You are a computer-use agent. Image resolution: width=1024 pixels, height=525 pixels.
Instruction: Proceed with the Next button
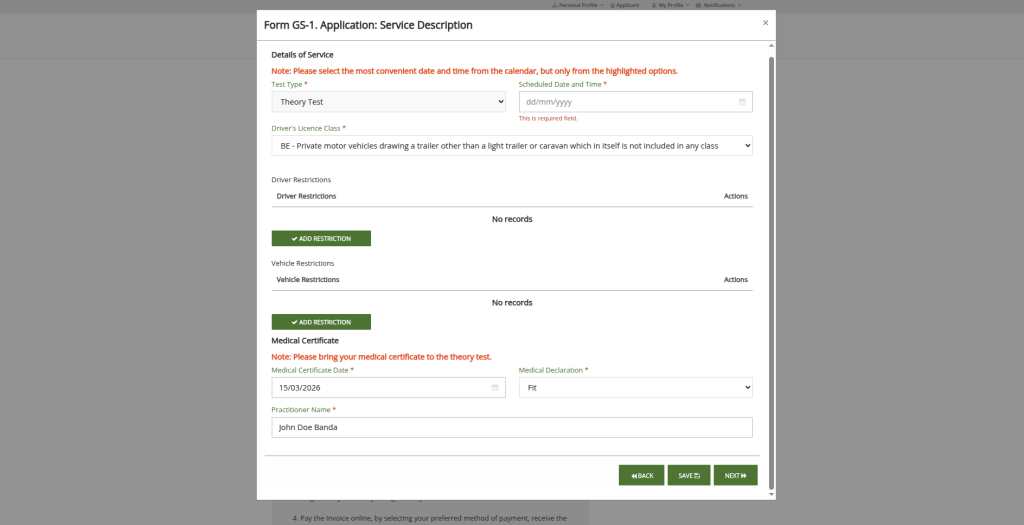pos(735,475)
